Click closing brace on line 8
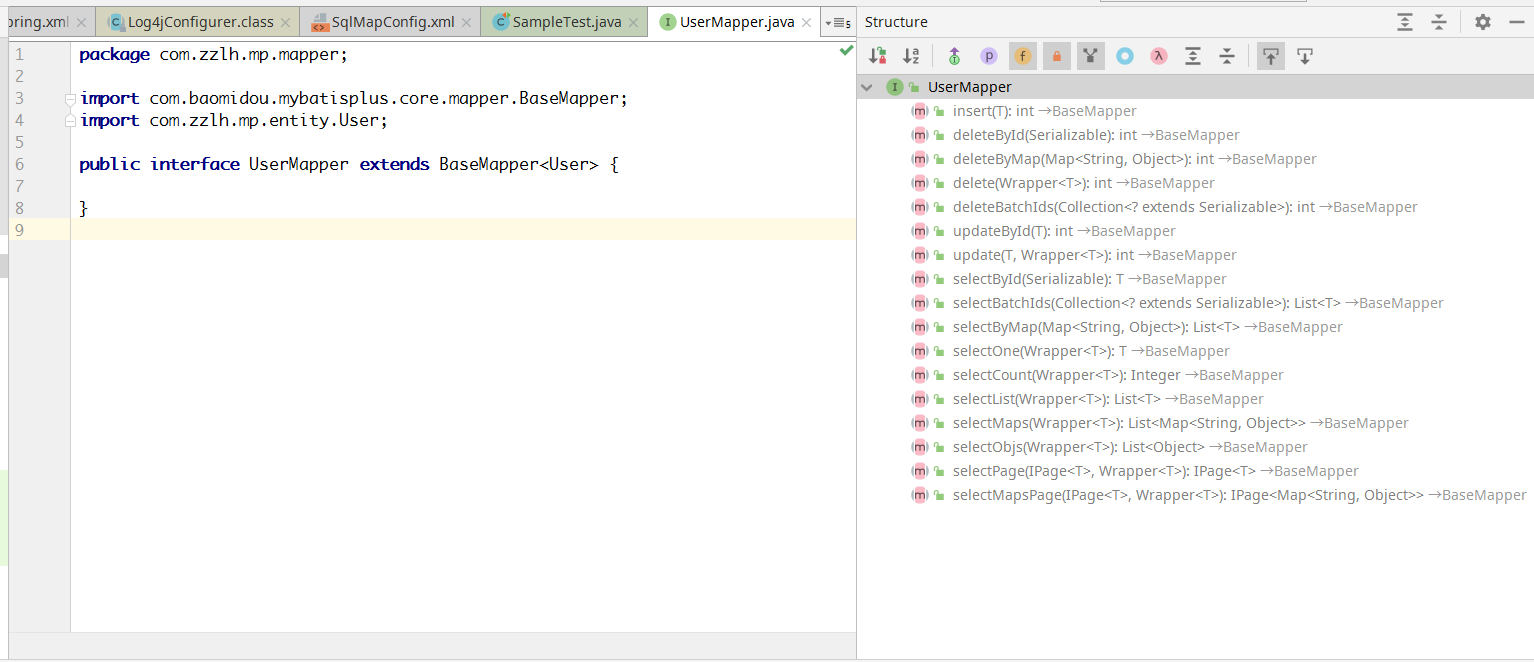Screen dimensions: 1534x662 tap(84, 209)
